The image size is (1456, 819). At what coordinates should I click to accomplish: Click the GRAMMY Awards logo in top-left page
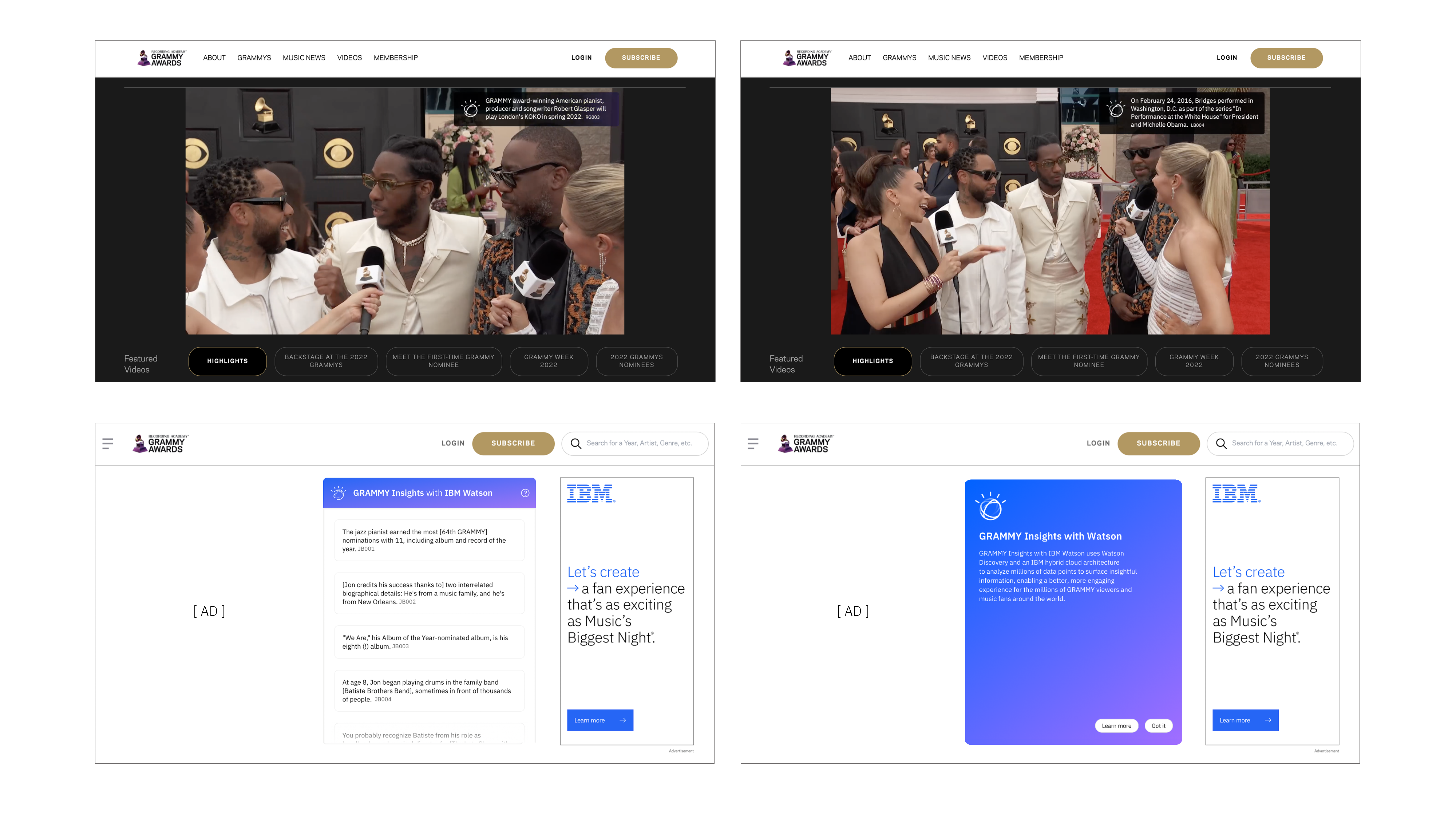[x=161, y=58]
